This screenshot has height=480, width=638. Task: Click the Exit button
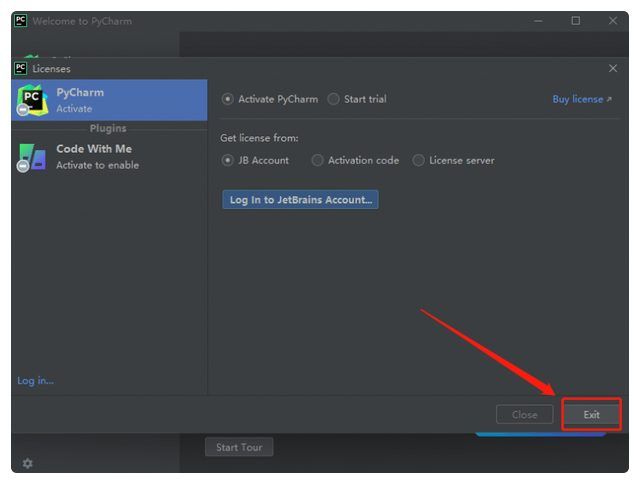click(x=591, y=415)
